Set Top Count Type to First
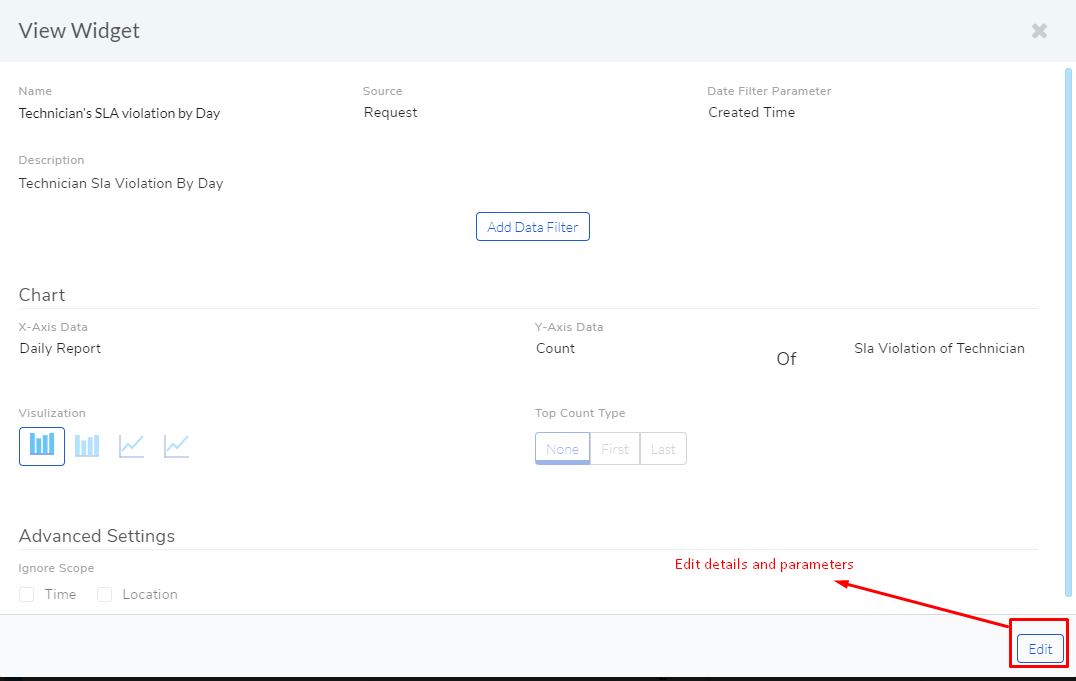The height and width of the screenshot is (681, 1076). tap(615, 449)
